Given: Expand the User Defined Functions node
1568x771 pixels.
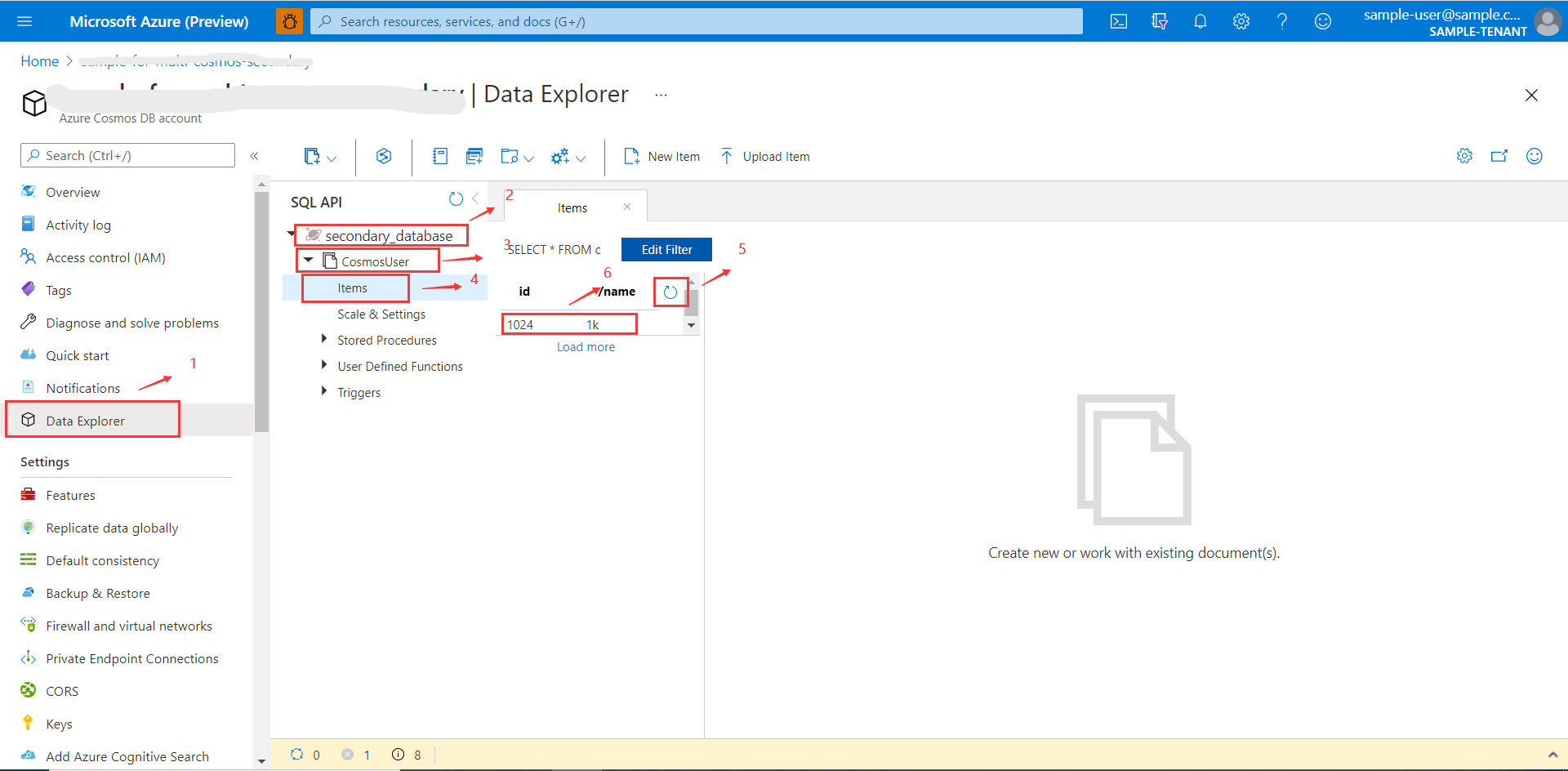Looking at the screenshot, I should (x=324, y=365).
